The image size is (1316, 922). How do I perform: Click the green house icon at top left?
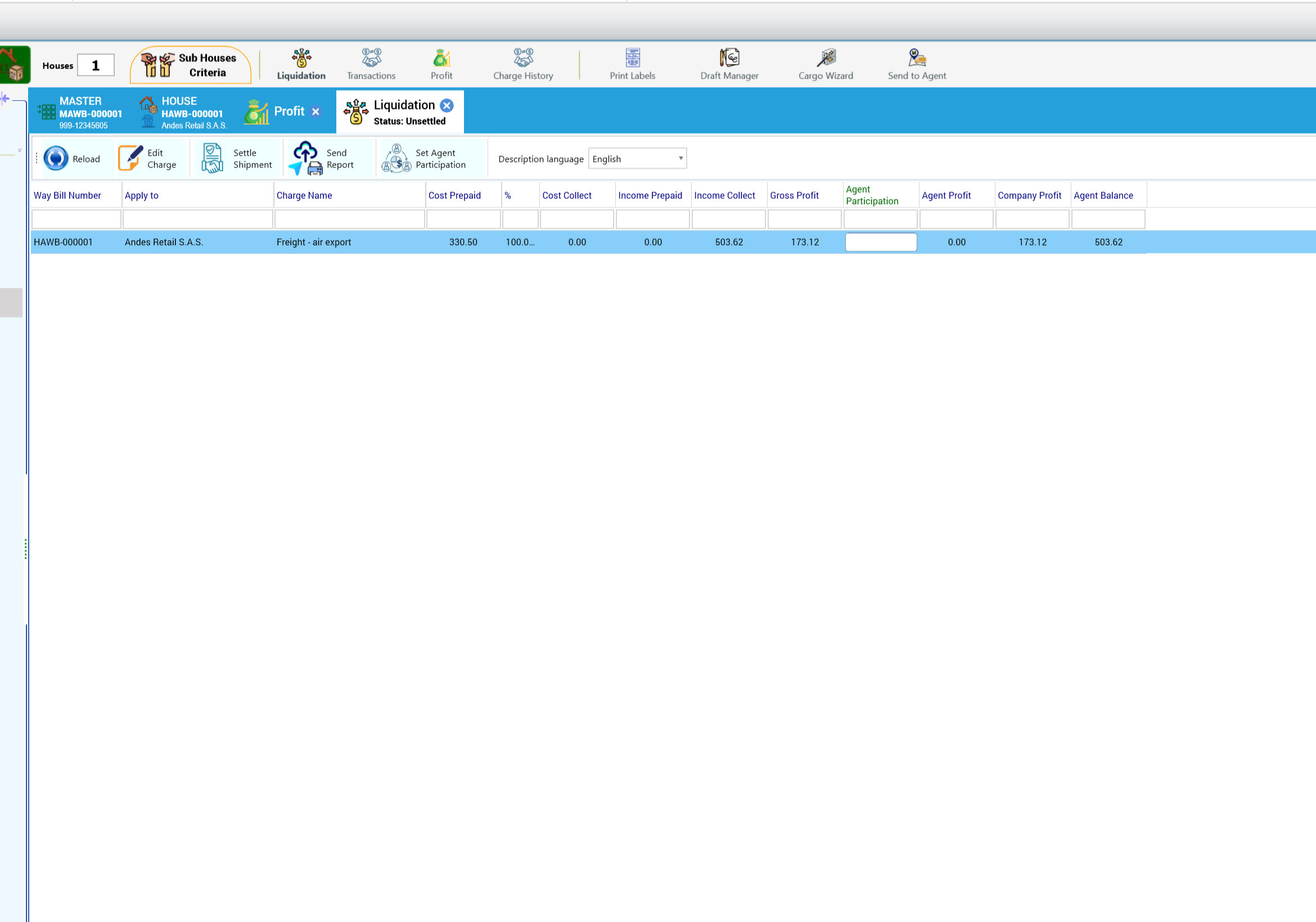15,65
